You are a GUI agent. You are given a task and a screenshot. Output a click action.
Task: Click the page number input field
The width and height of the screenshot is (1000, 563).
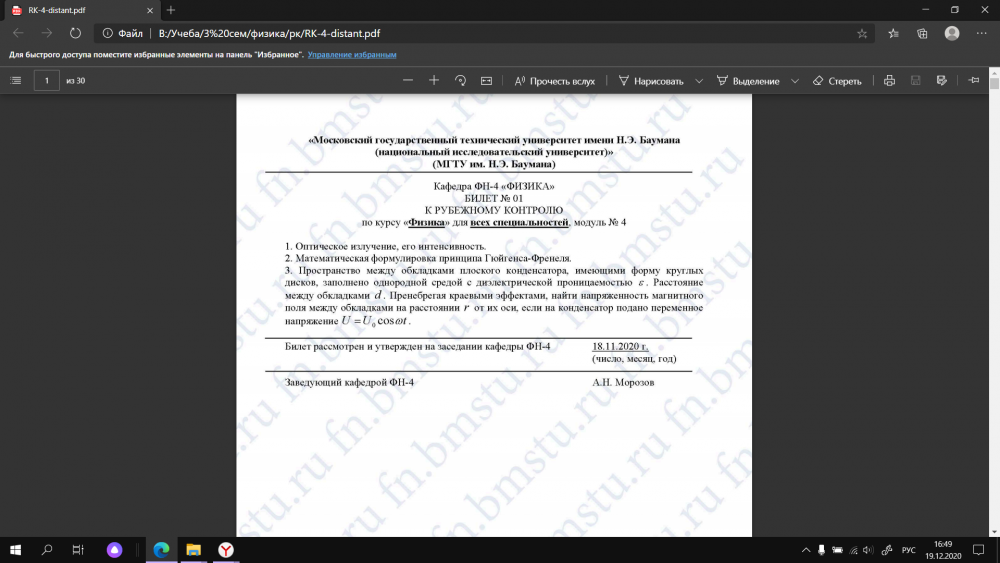[47, 80]
